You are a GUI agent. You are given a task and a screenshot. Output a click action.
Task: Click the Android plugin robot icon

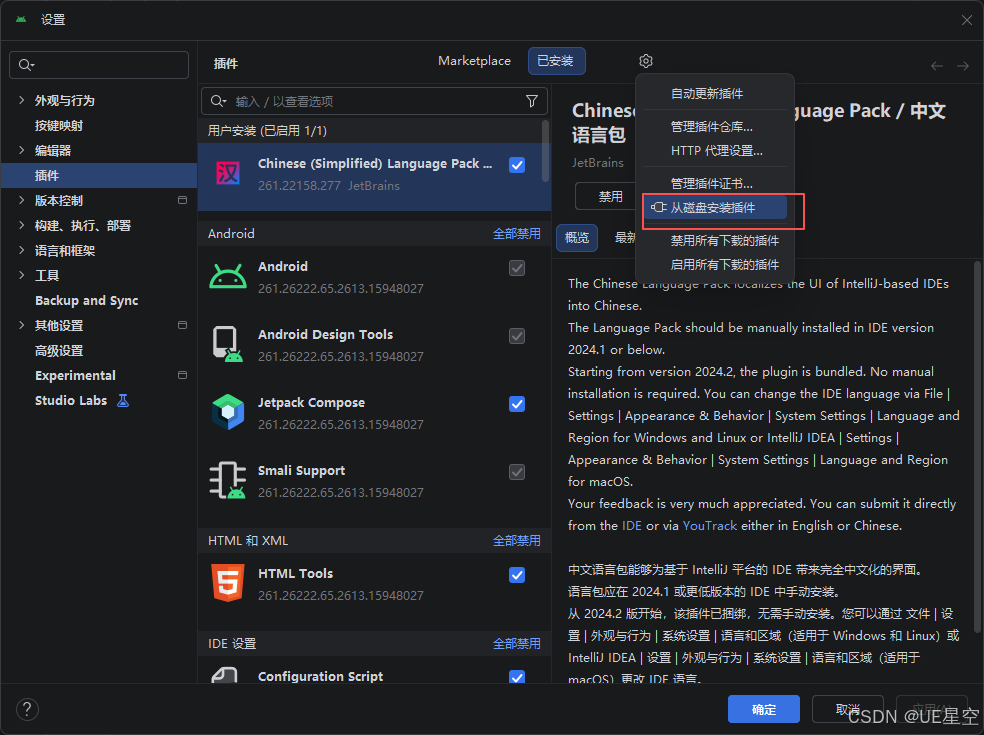[x=228, y=276]
